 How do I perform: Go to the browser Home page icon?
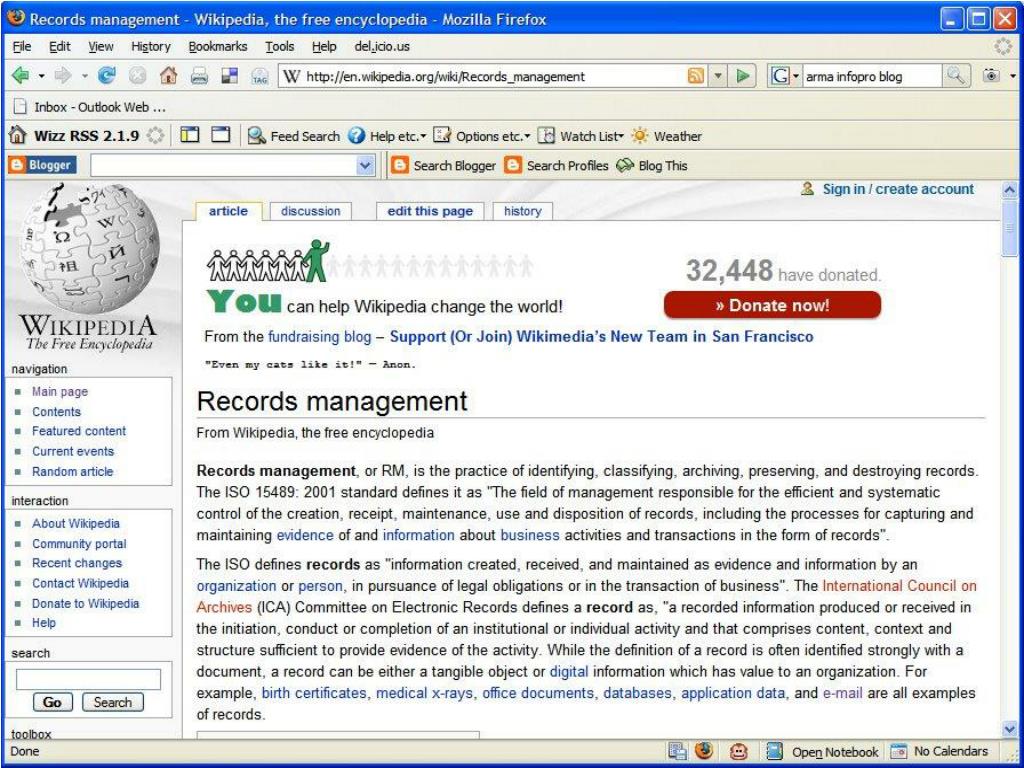tap(168, 76)
